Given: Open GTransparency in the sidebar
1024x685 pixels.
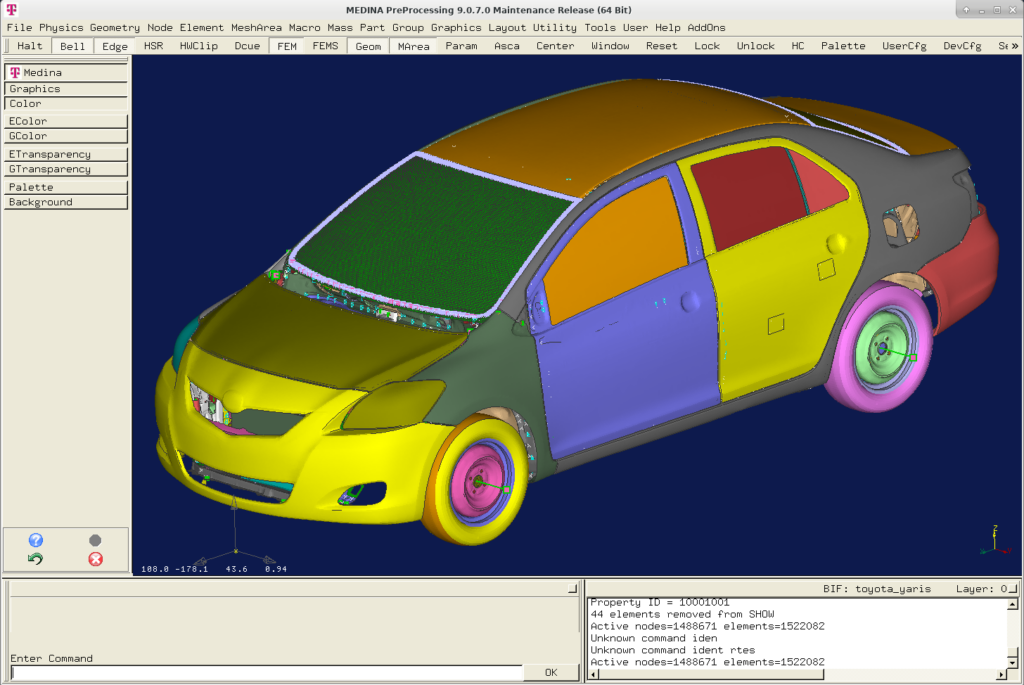Looking at the screenshot, I should pos(65,169).
